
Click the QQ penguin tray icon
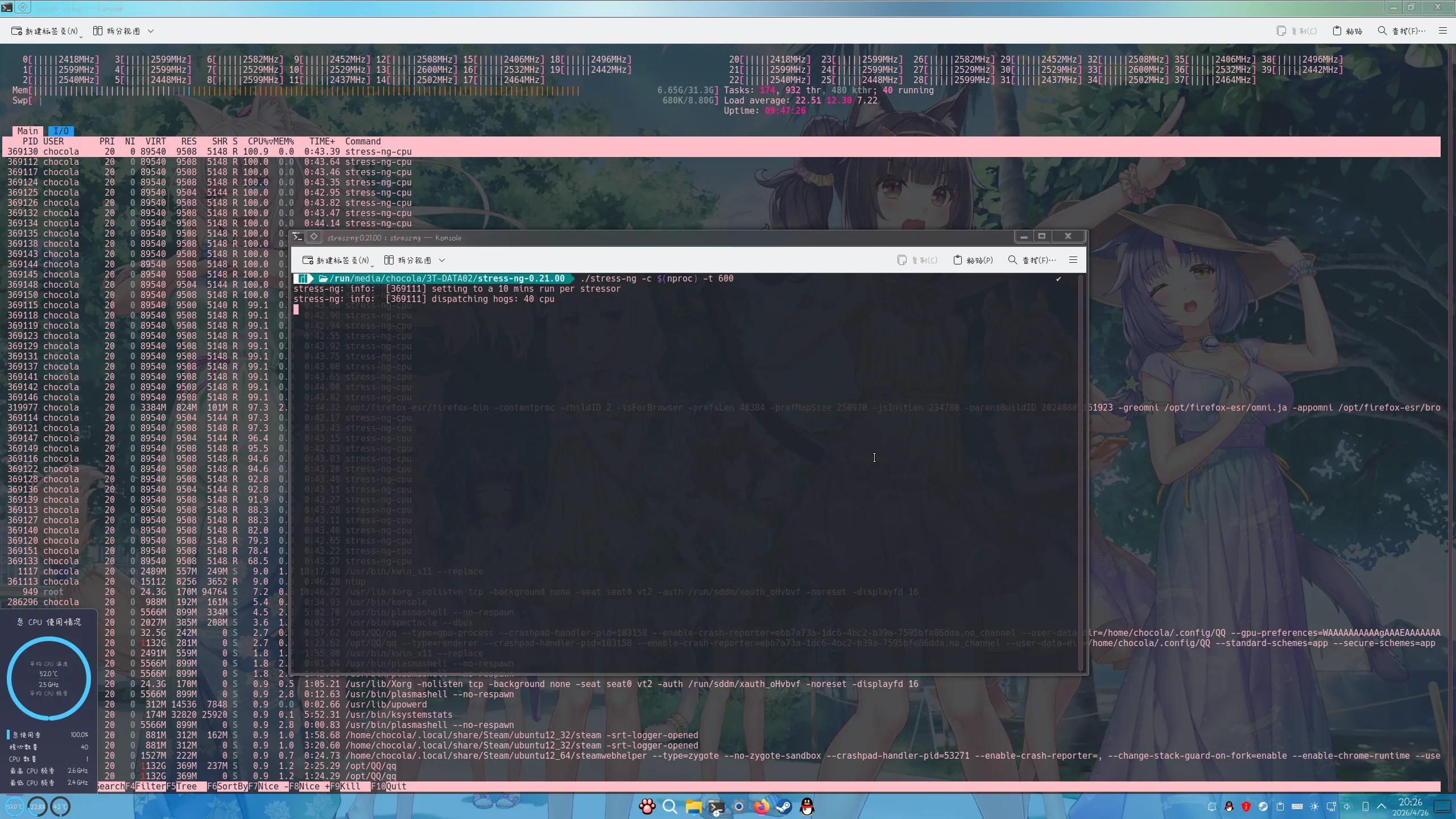point(1229,806)
